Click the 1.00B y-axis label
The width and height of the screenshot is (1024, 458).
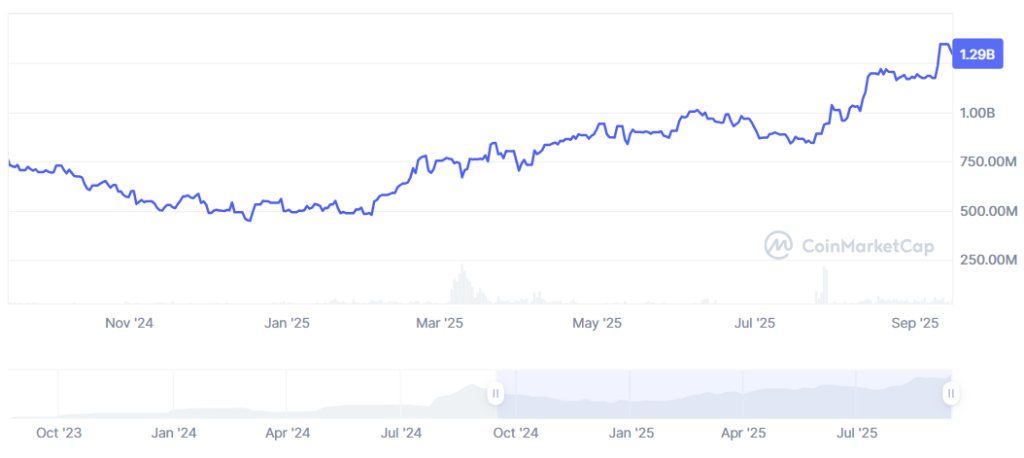pos(977,113)
